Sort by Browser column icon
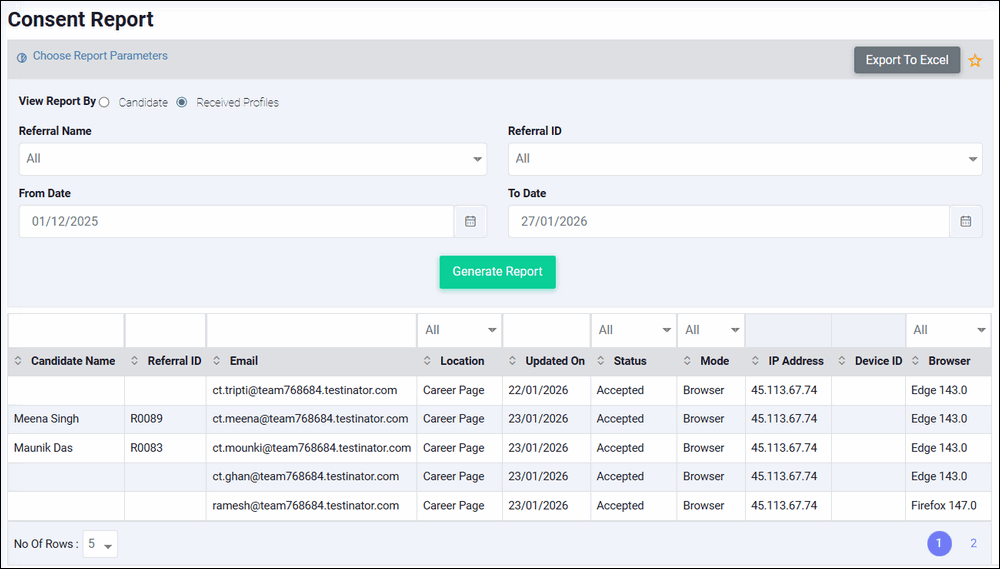 point(915,361)
